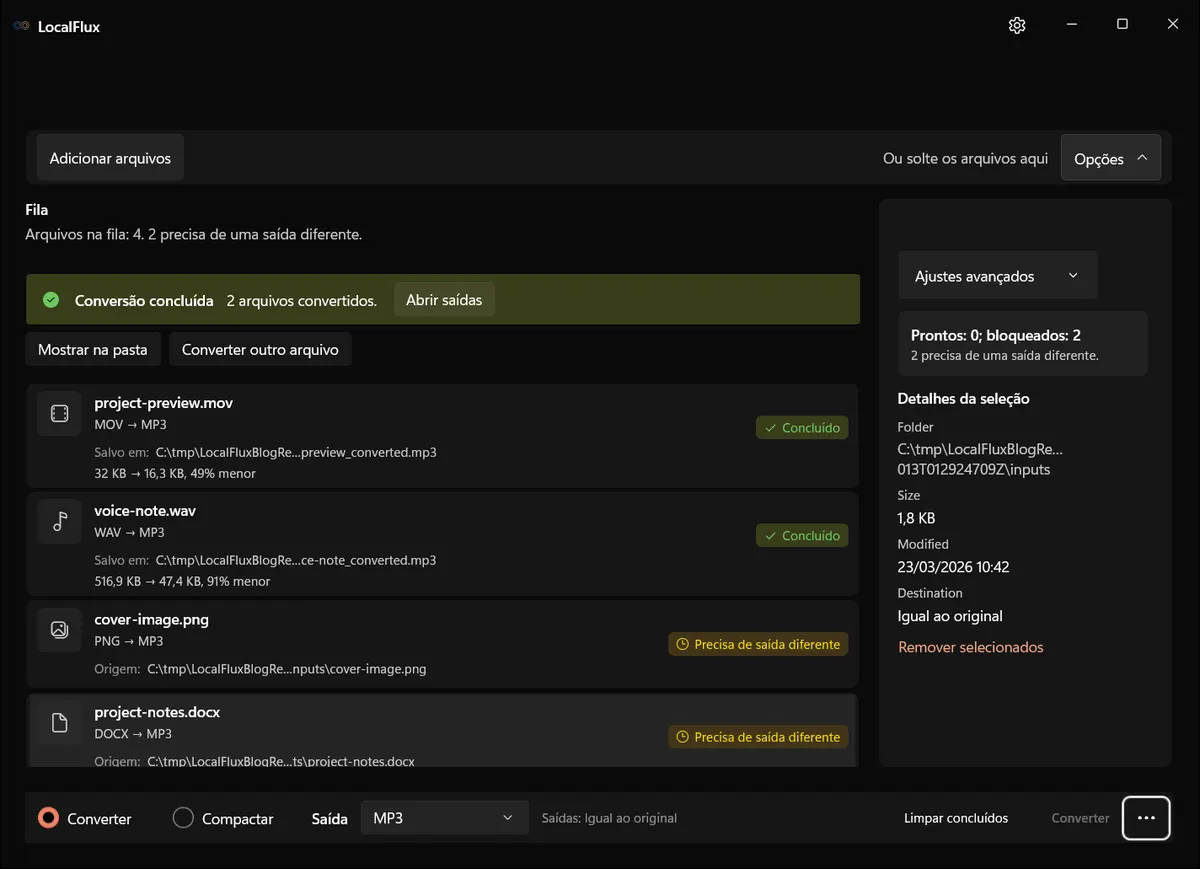The height and width of the screenshot is (869, 1200).
Task: Click the Converter action button at bottom right
Action: pos(1080,818)
